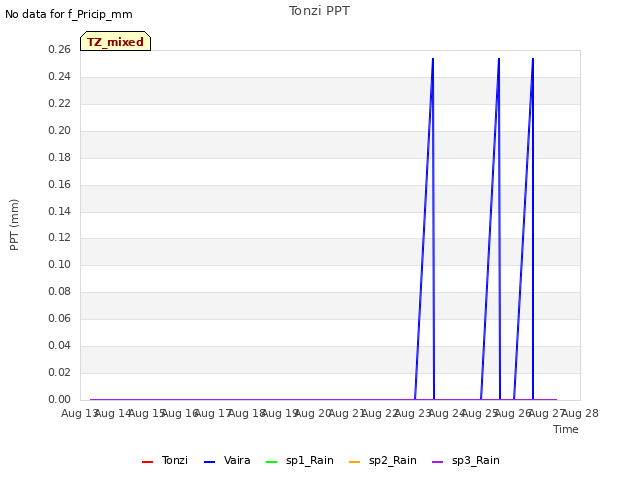Toggle the Tonzi series in legend
This screenshot has height=480, width=640.
(x=165, y=460)
